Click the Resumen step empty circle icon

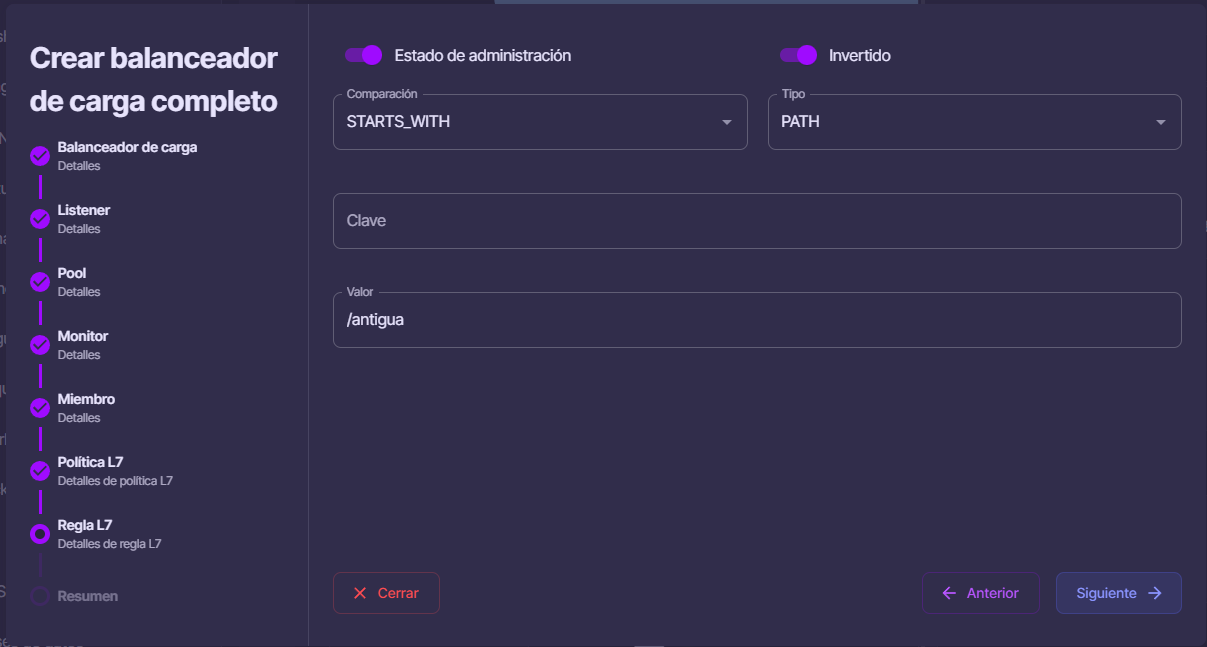click(x=40, y=596)
